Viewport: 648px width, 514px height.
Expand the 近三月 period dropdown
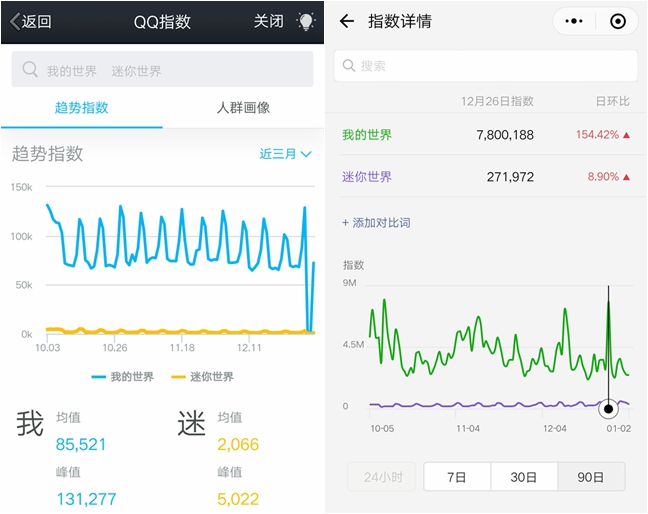point(286,154)
